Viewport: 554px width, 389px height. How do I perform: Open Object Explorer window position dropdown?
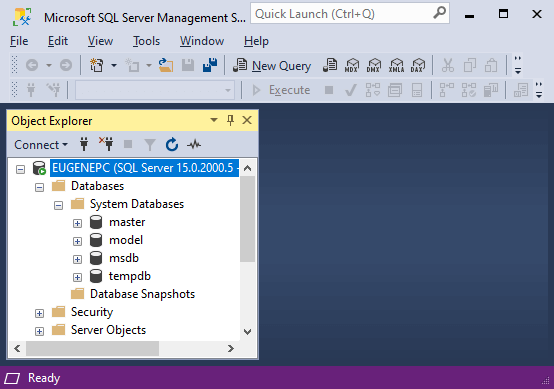tap(214, 120)
